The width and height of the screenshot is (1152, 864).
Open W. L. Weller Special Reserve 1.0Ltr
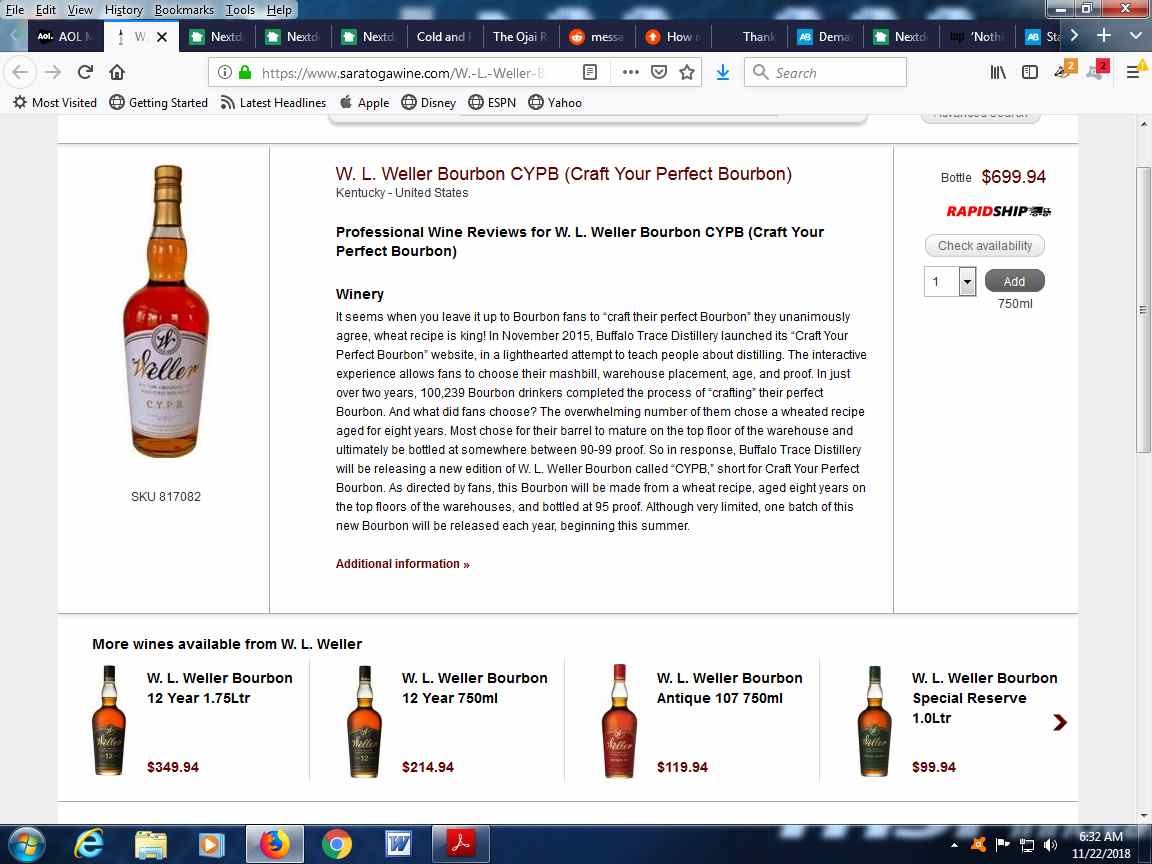pos(984,698)
